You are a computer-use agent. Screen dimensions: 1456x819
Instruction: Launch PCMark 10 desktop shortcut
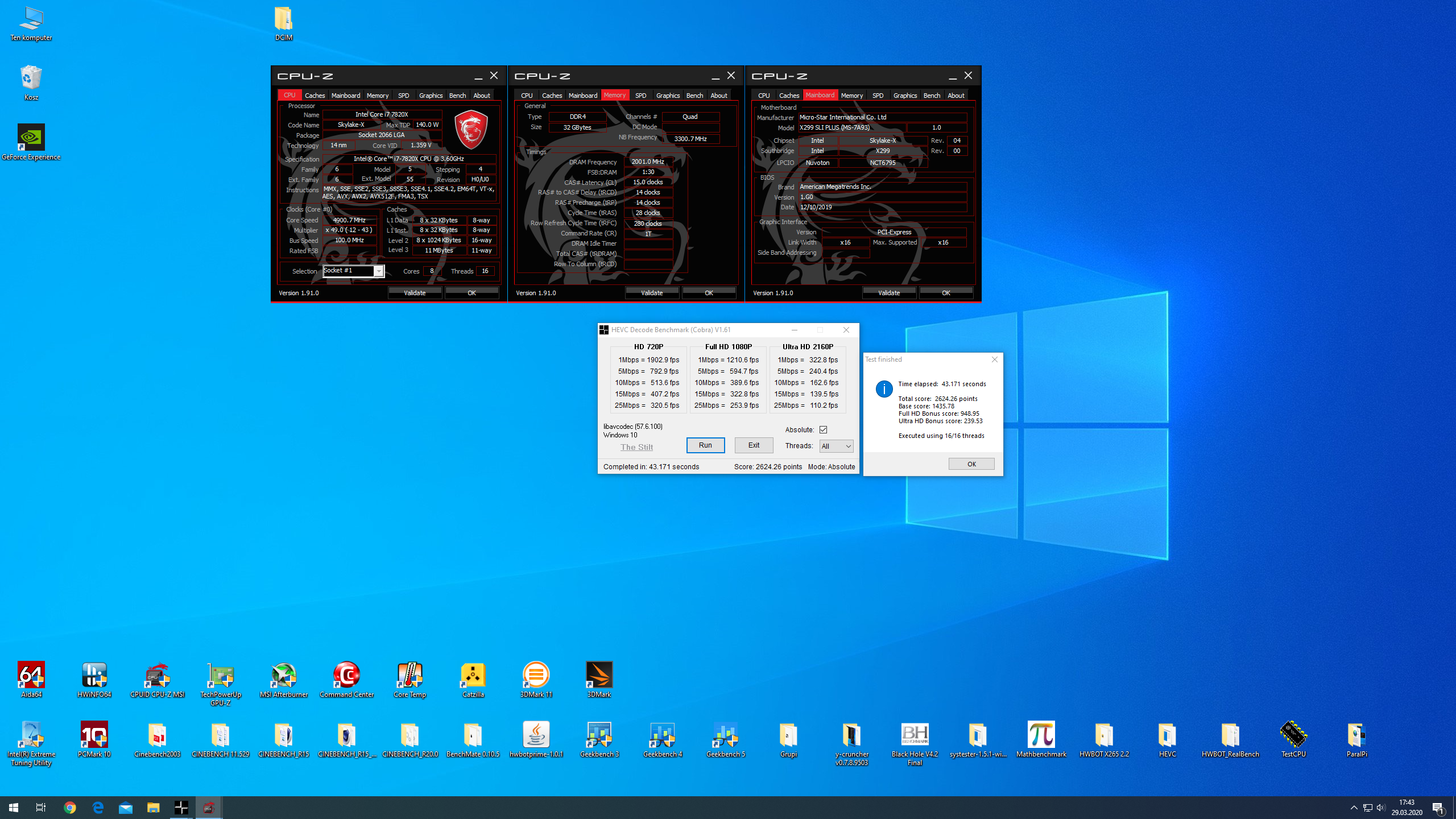coord(94,739)
